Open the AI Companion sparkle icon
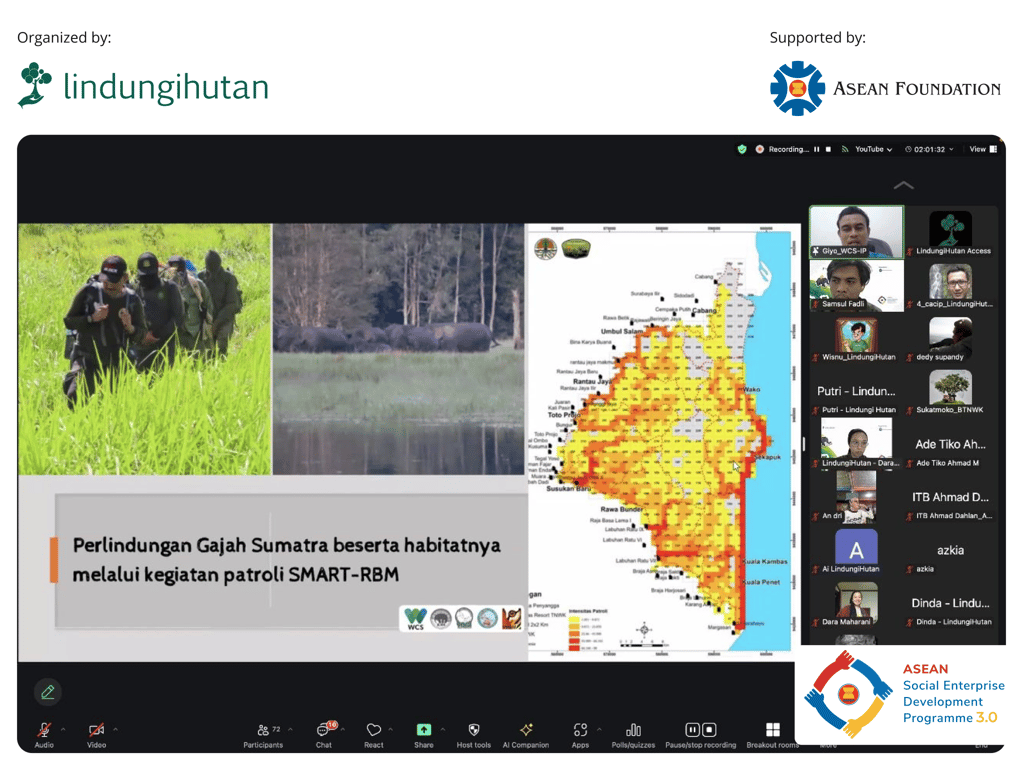 pos(526,730)
